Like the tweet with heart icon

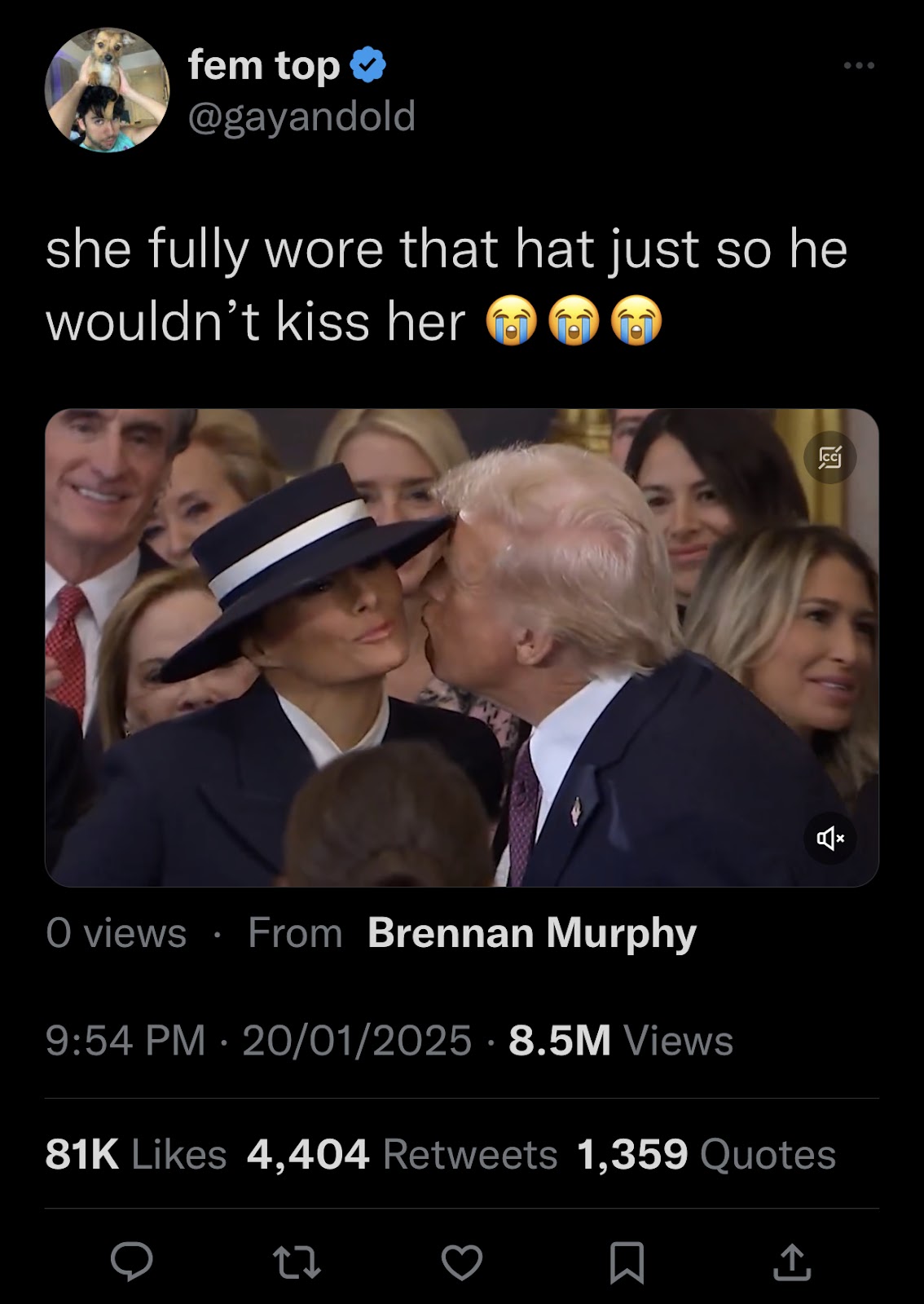pos(462,1262)
